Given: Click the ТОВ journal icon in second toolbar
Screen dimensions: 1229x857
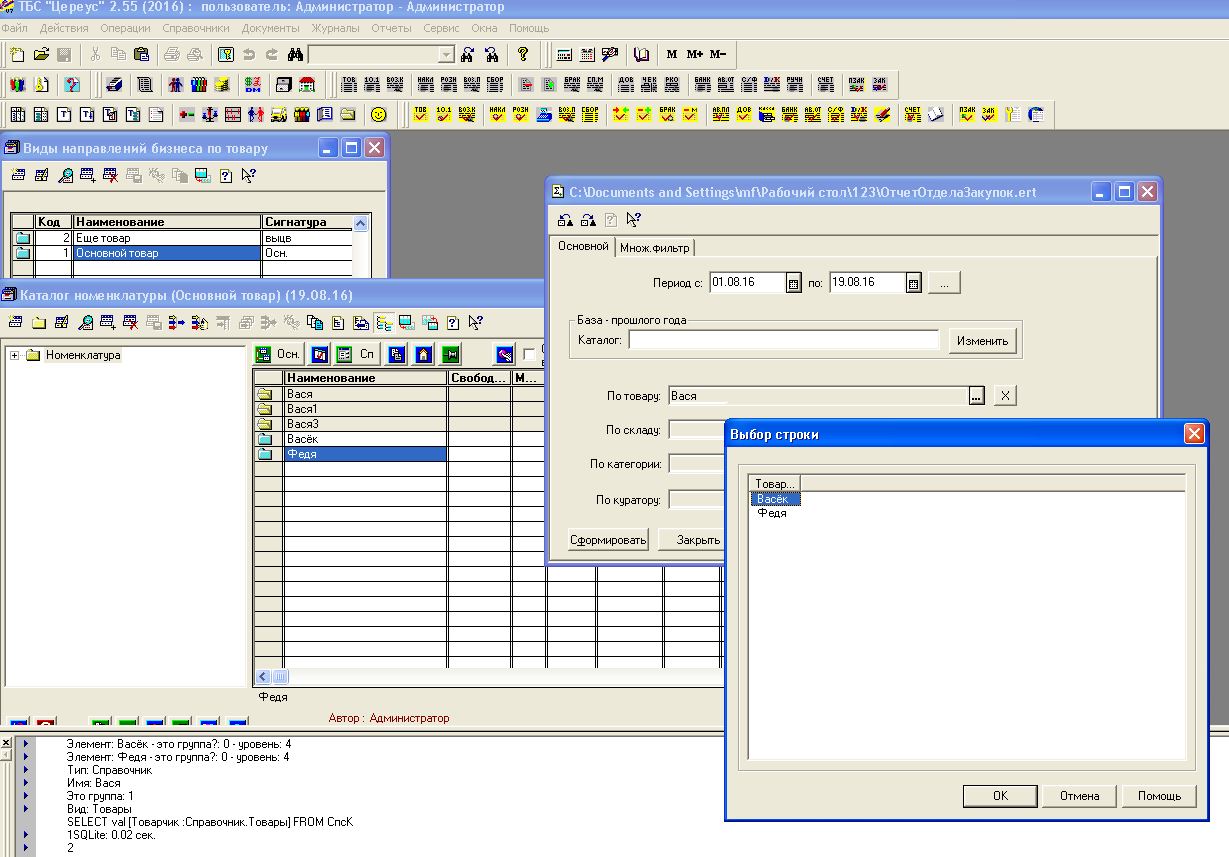Looking at the screenshot, I should coord(349,84).
